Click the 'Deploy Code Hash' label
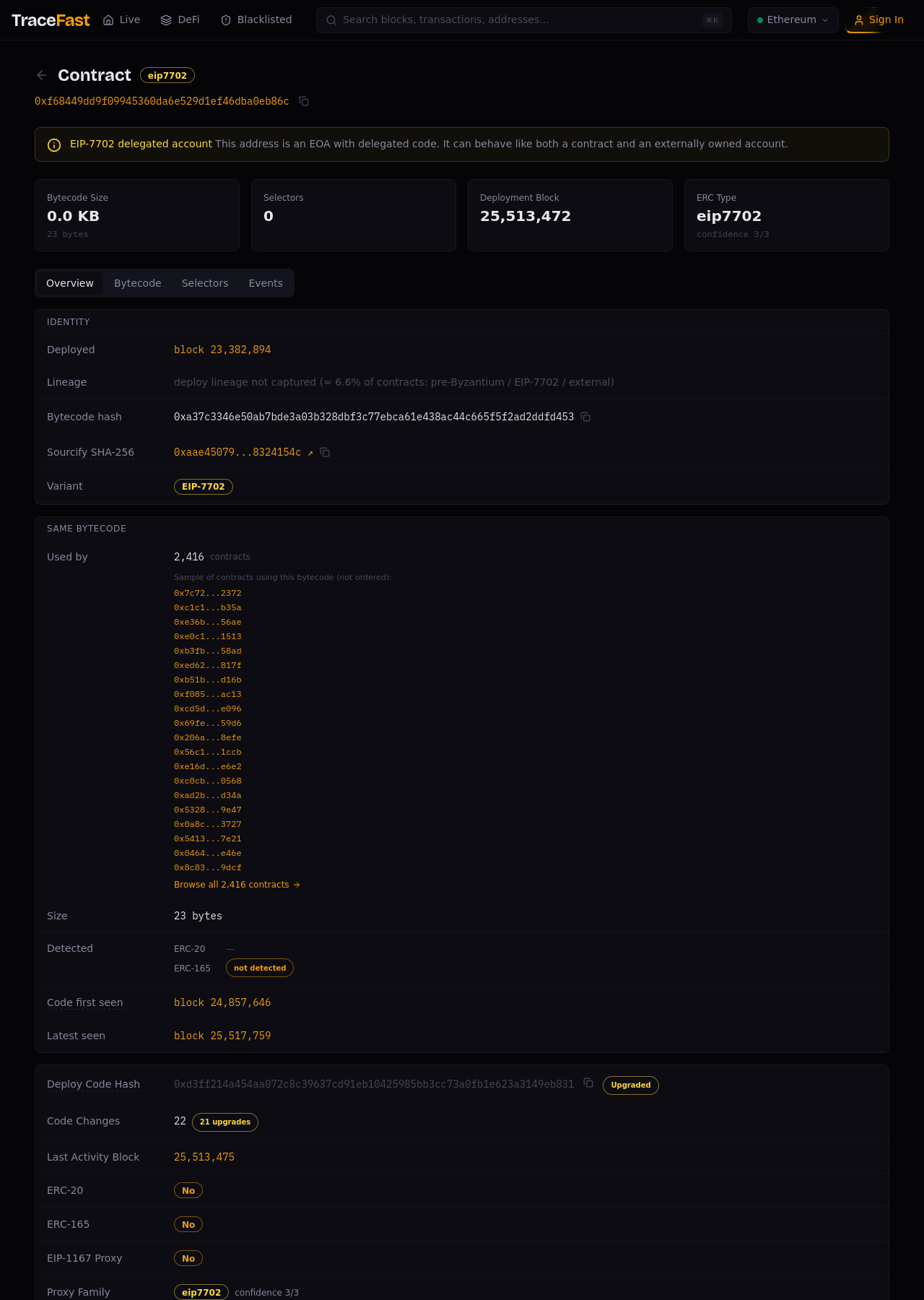 click(x=93, y=1084)
